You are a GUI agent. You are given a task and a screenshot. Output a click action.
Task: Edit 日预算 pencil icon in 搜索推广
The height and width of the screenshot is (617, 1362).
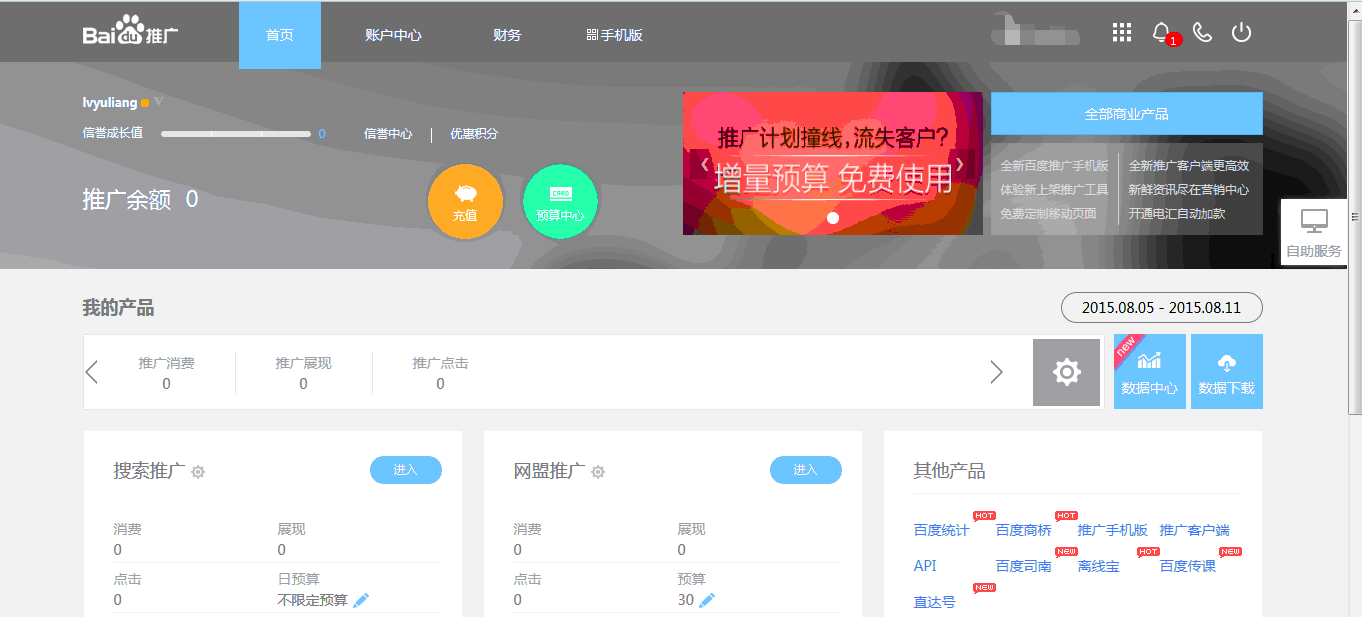pos(361,600)
